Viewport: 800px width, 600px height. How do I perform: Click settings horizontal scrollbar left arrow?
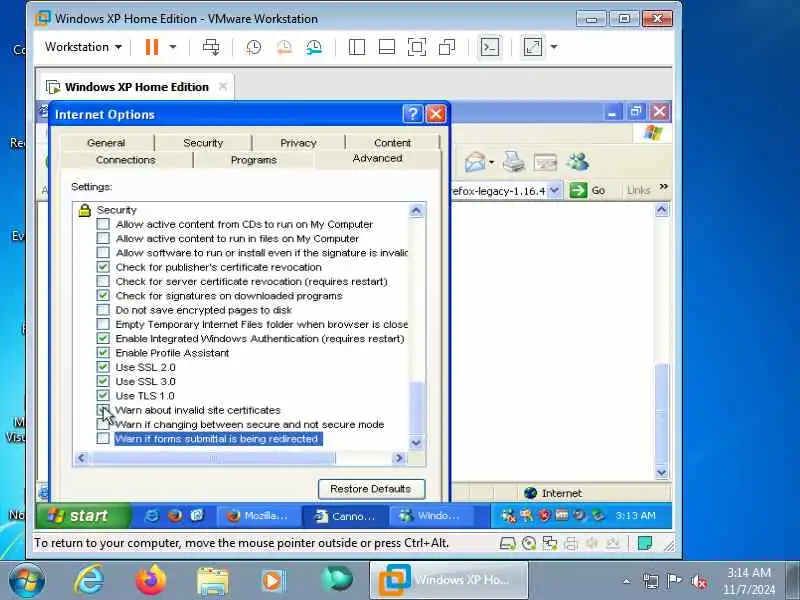pos(82,458)
